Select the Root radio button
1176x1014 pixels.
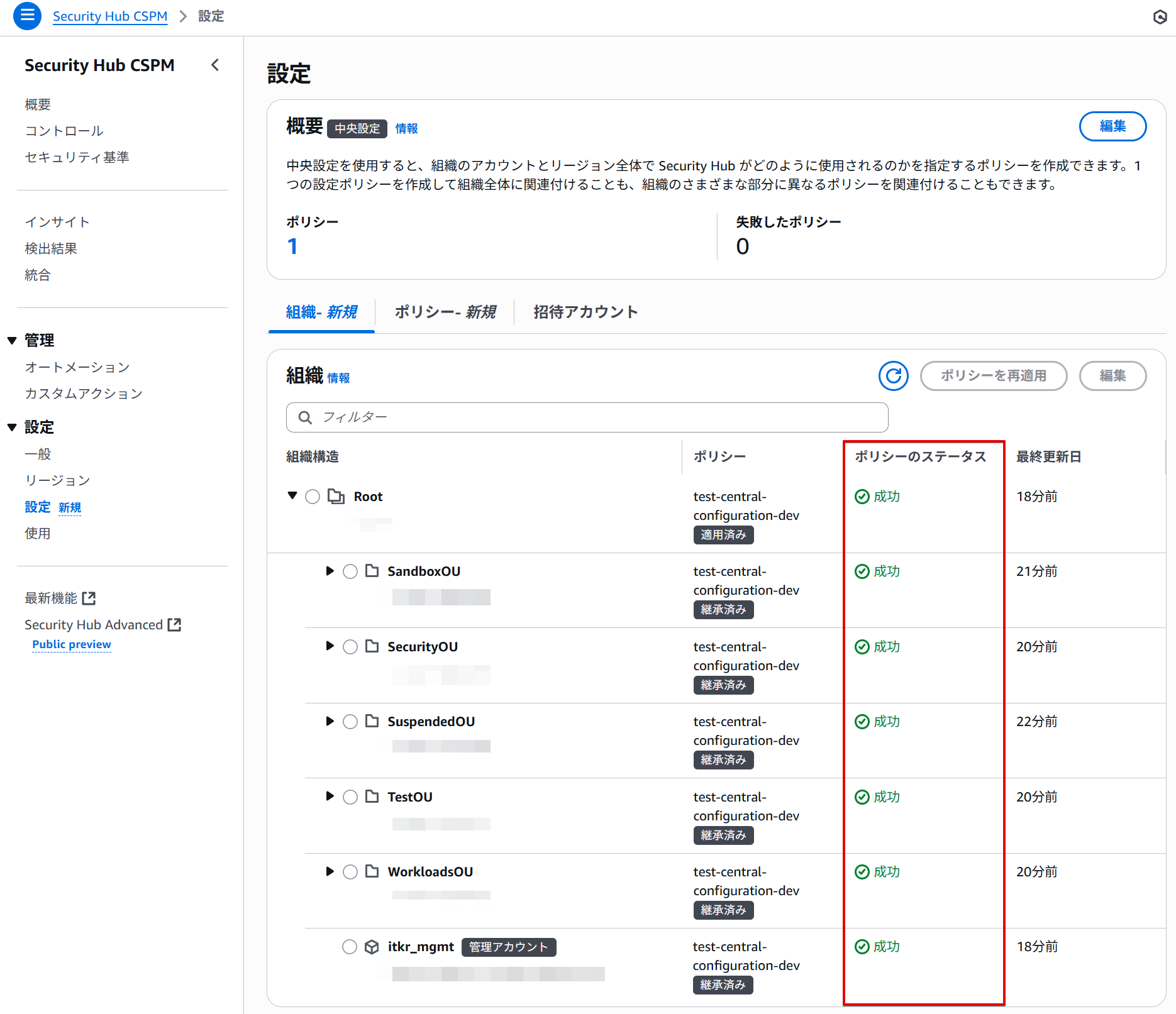[x=313, y=497]
